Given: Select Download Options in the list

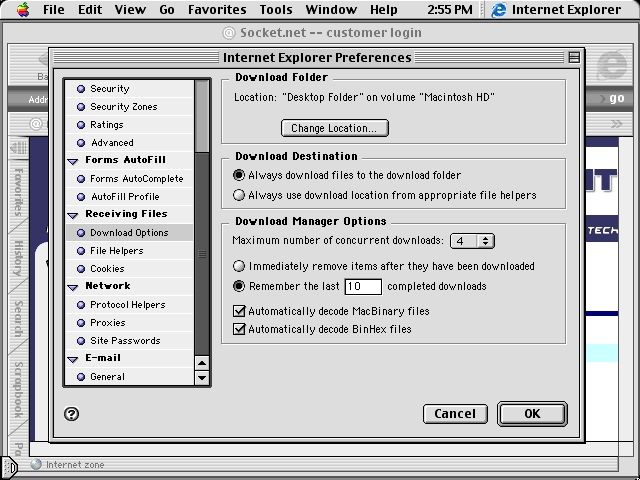Looking at the screenshot, I should [130, 232].
